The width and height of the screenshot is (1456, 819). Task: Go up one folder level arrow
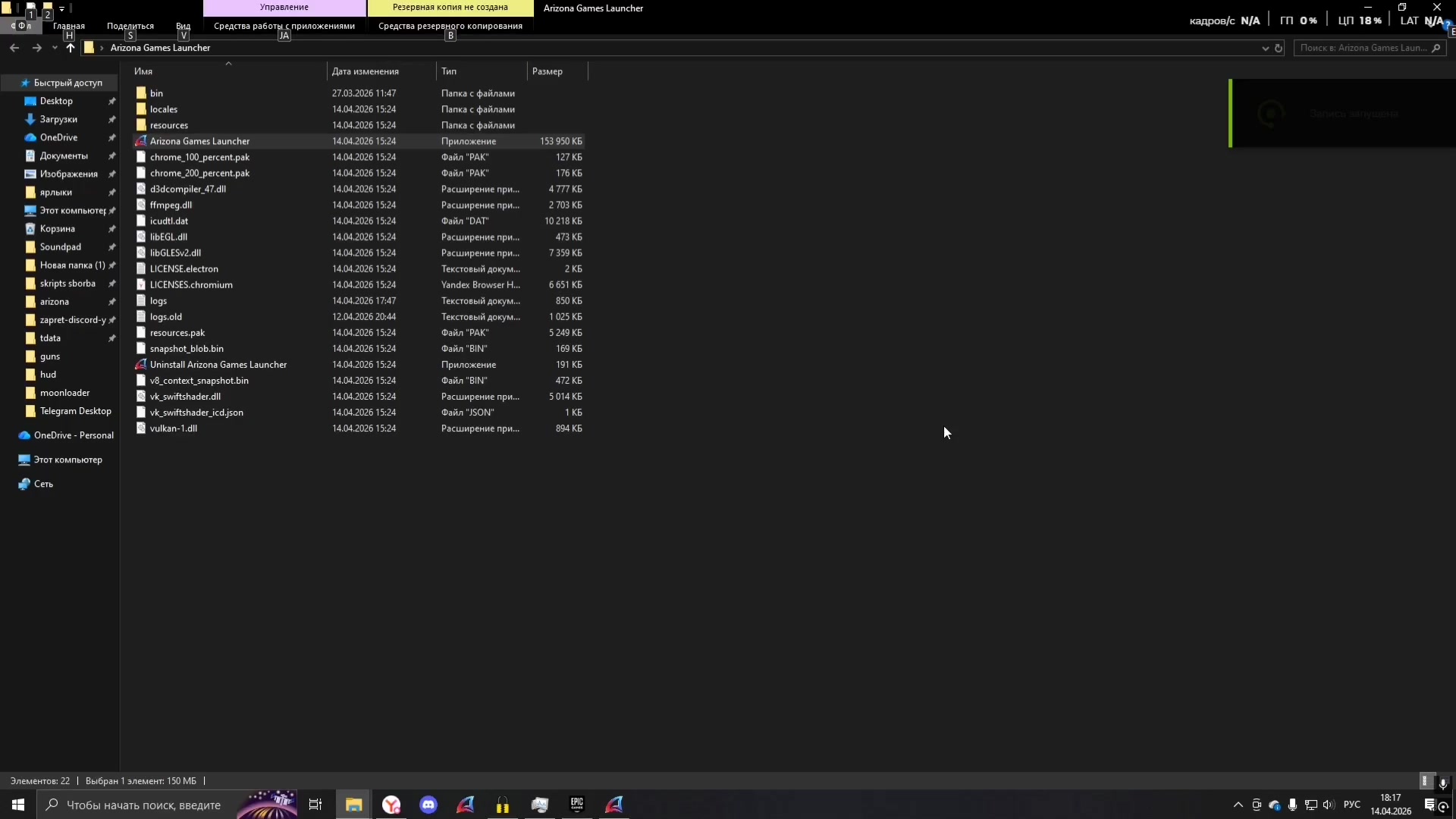[71, 48]
